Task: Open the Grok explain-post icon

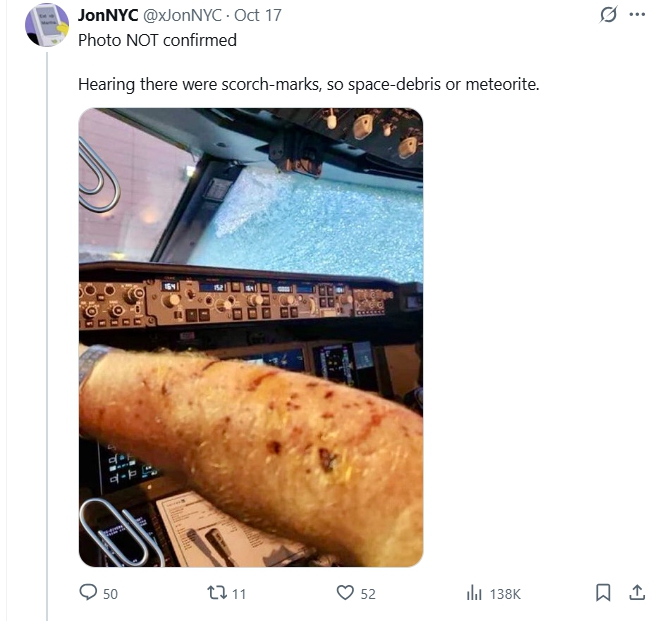Action: pyautogui.click(x=608, y=15)
